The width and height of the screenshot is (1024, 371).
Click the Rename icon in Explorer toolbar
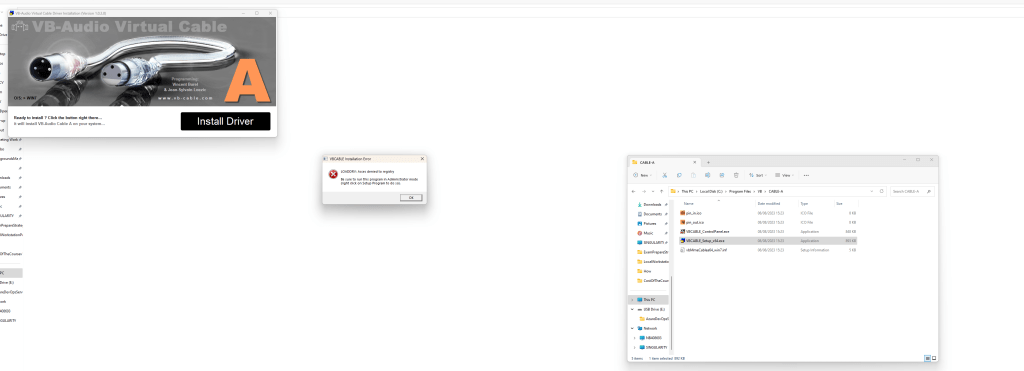coord(707,175)
